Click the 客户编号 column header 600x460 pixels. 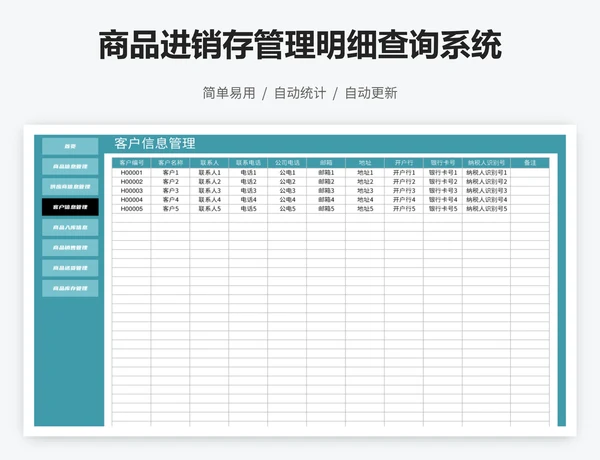pos(132,163)
